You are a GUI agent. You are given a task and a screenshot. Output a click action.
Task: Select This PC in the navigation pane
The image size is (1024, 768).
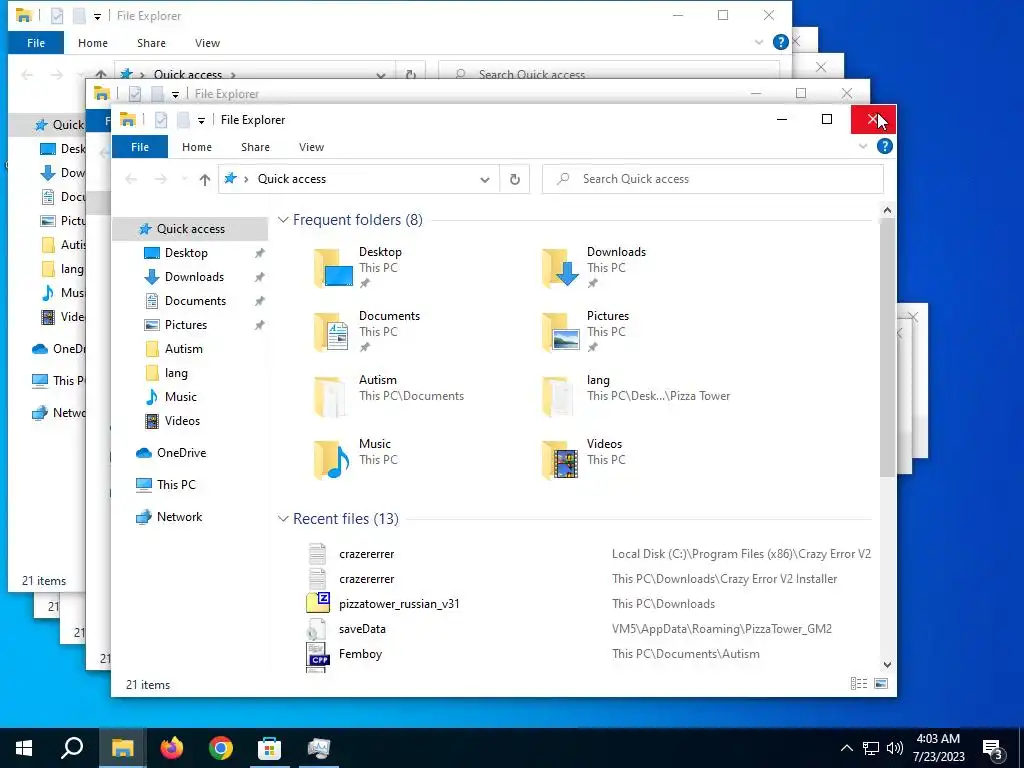[176, 485]
